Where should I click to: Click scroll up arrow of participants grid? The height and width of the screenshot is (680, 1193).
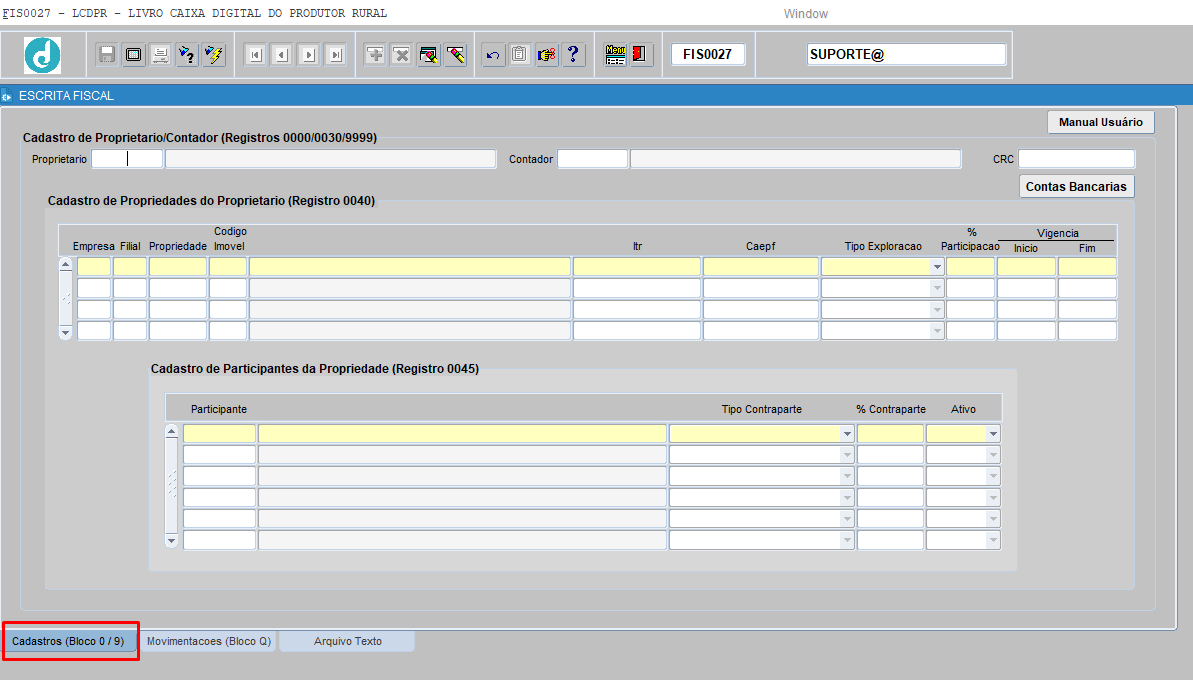coord(171,431)
